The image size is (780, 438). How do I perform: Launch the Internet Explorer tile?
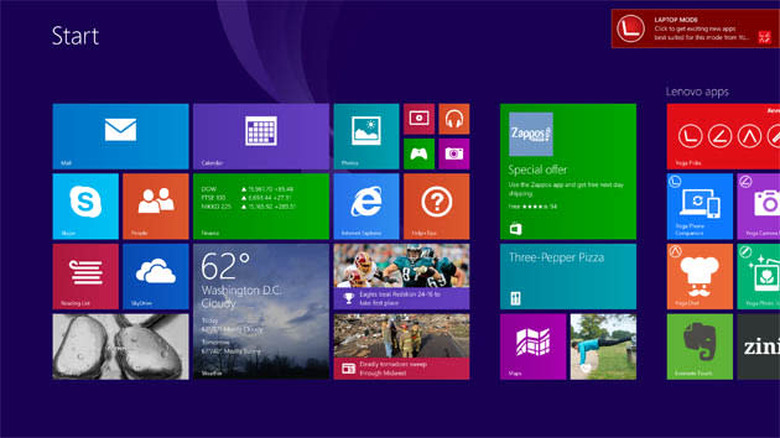point(366,206)
